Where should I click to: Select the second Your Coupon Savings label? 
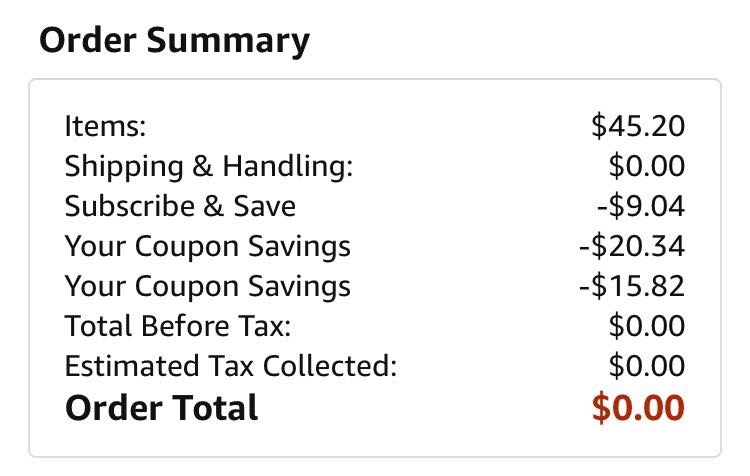(x=208, y=288)
